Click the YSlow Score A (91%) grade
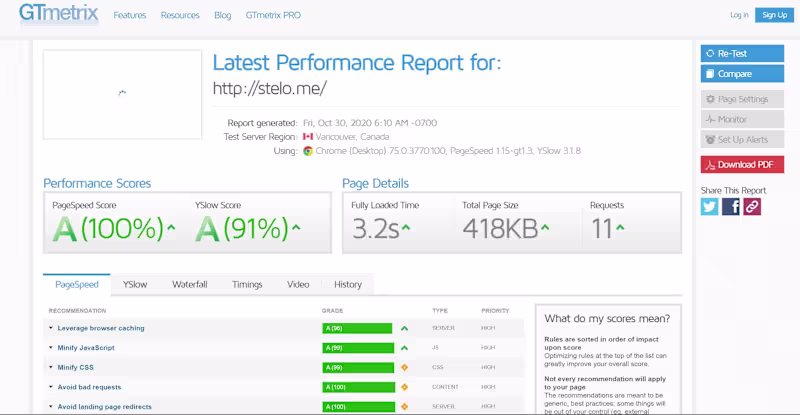 (x=242, y=228)
